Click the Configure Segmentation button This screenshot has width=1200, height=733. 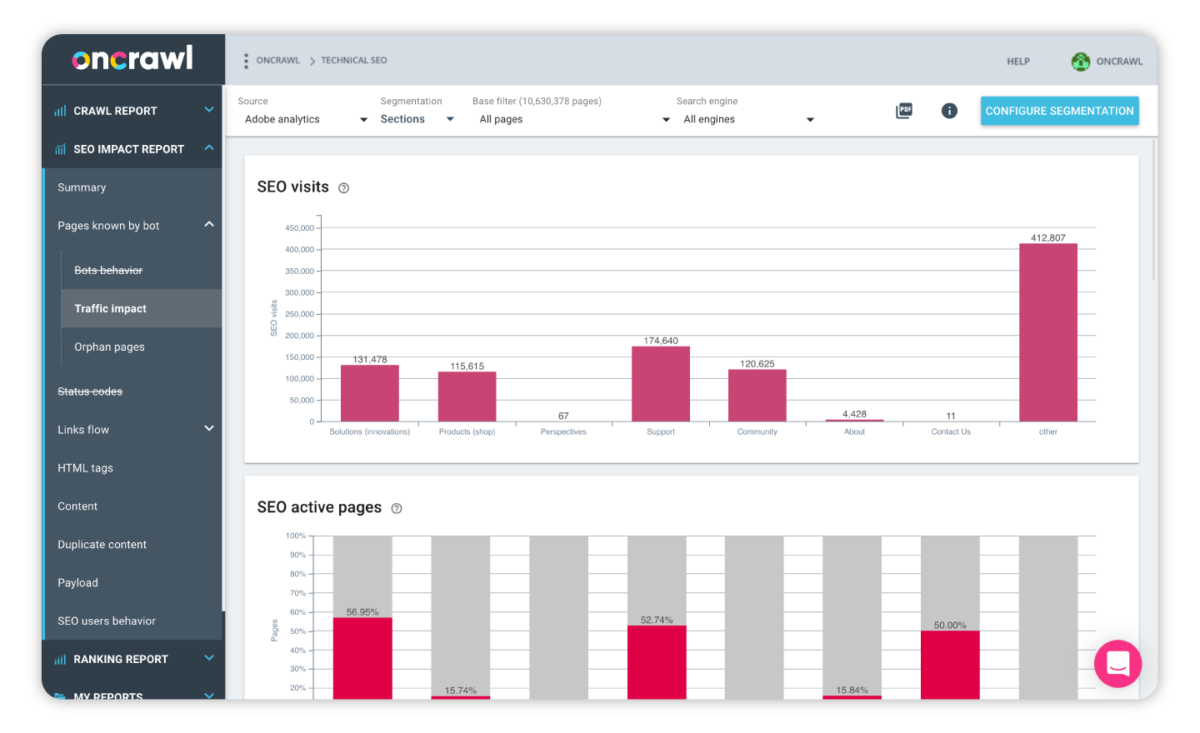pos(1059,111)
